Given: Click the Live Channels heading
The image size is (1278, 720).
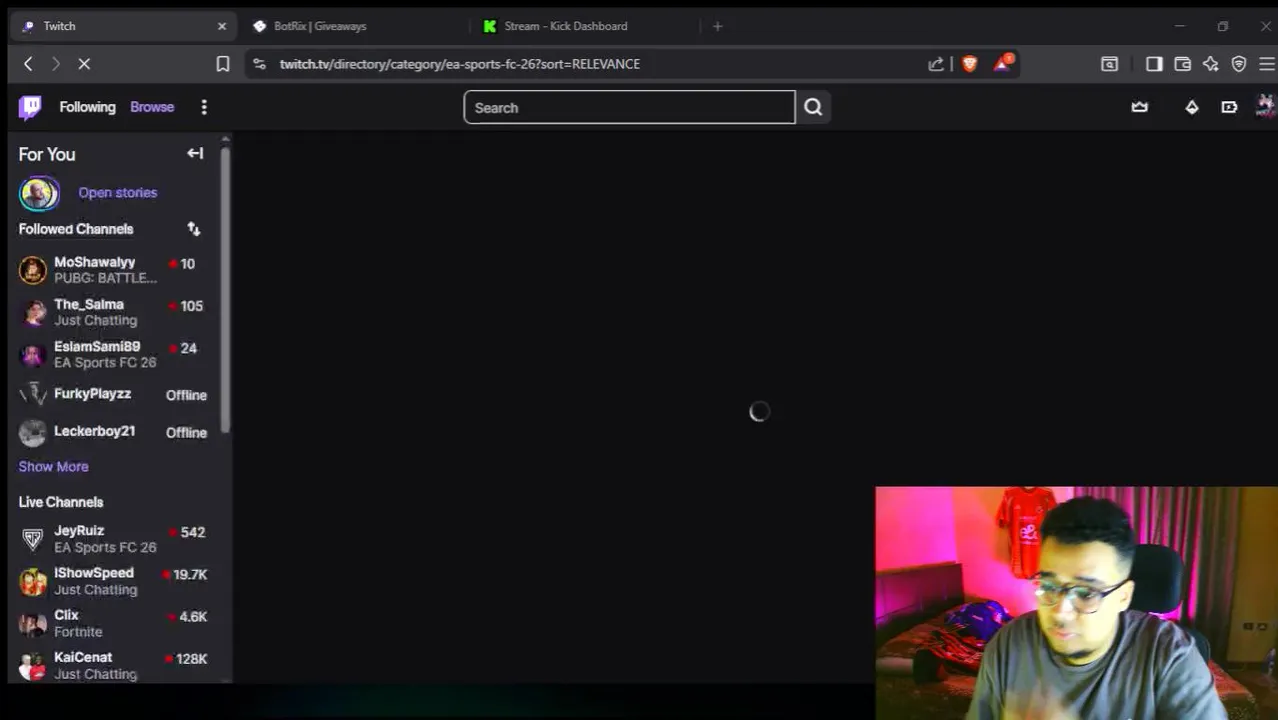Looking at the screenshot, I should coord(61,502).
